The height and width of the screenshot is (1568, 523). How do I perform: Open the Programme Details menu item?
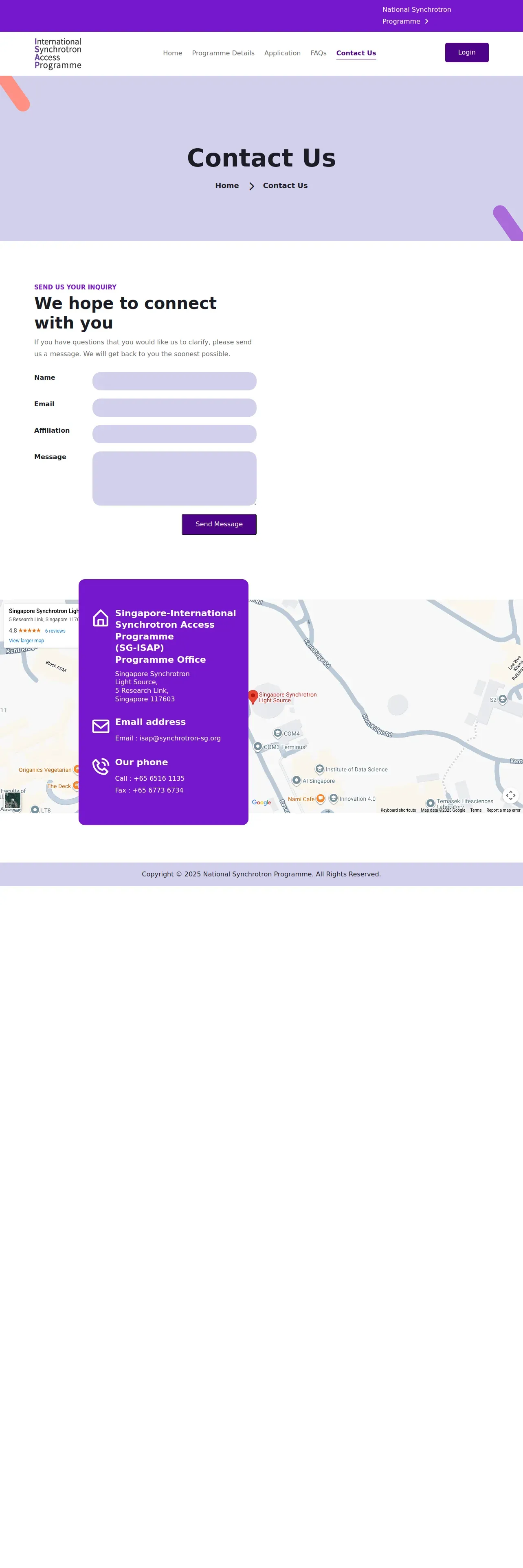[x=223, y=54]
